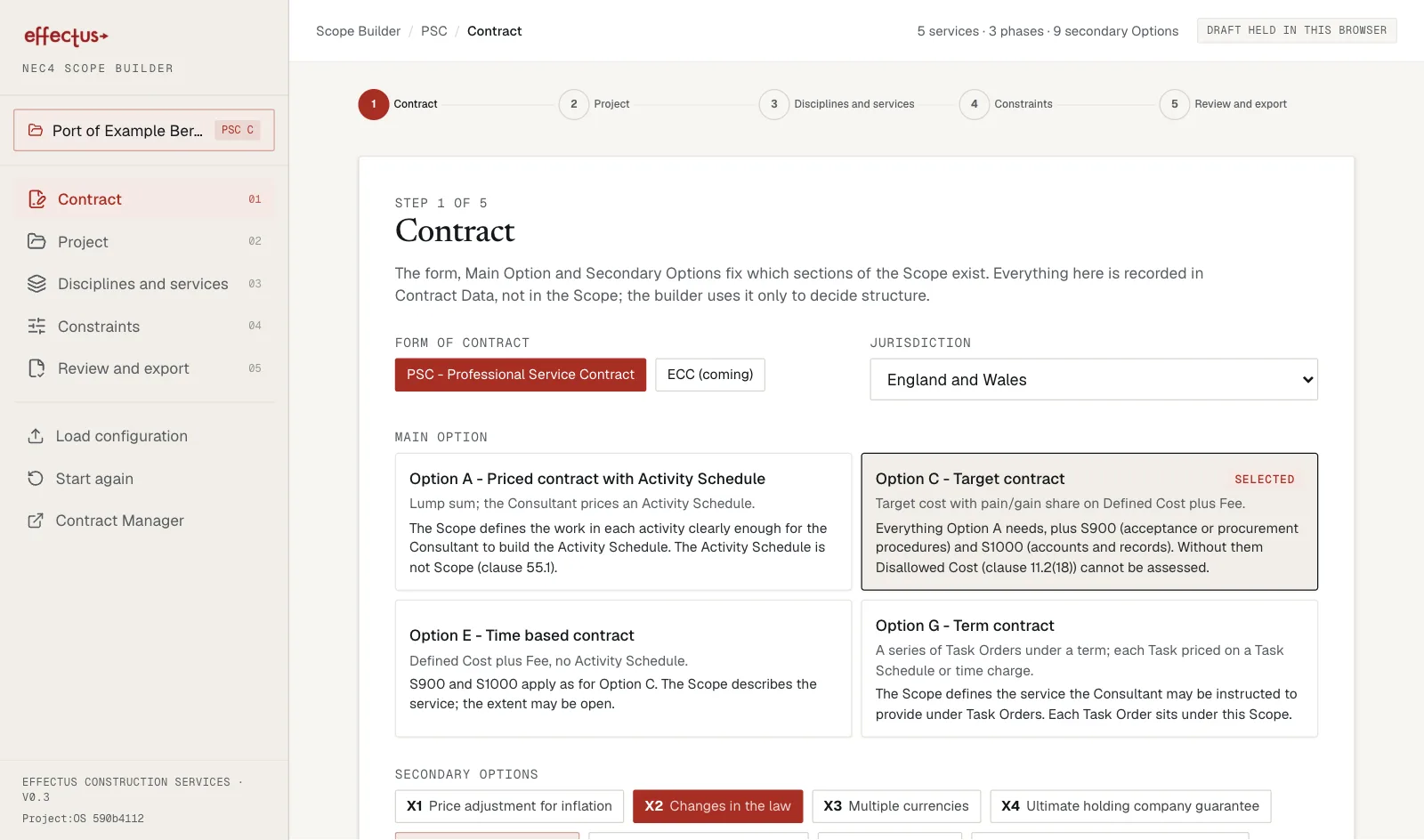
Task: Toggle X1 Price adjustment for inflation
Action: pos(509,806)
